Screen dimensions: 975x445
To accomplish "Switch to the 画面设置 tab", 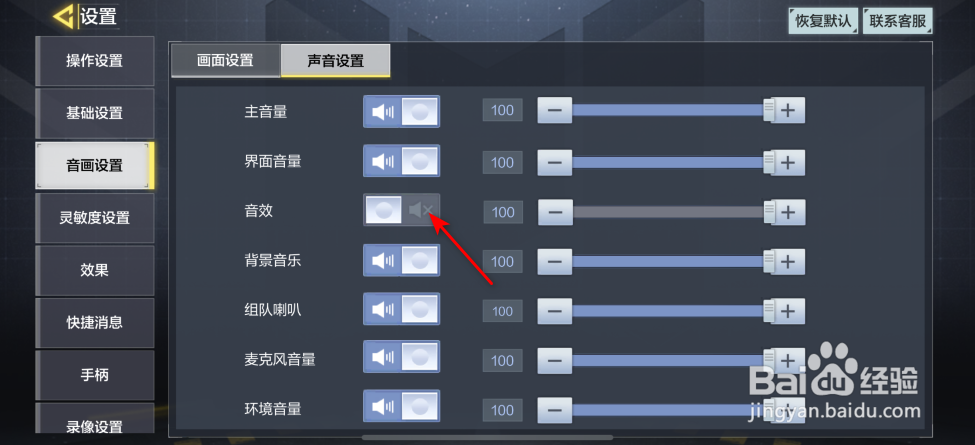I will coord(225,60).
